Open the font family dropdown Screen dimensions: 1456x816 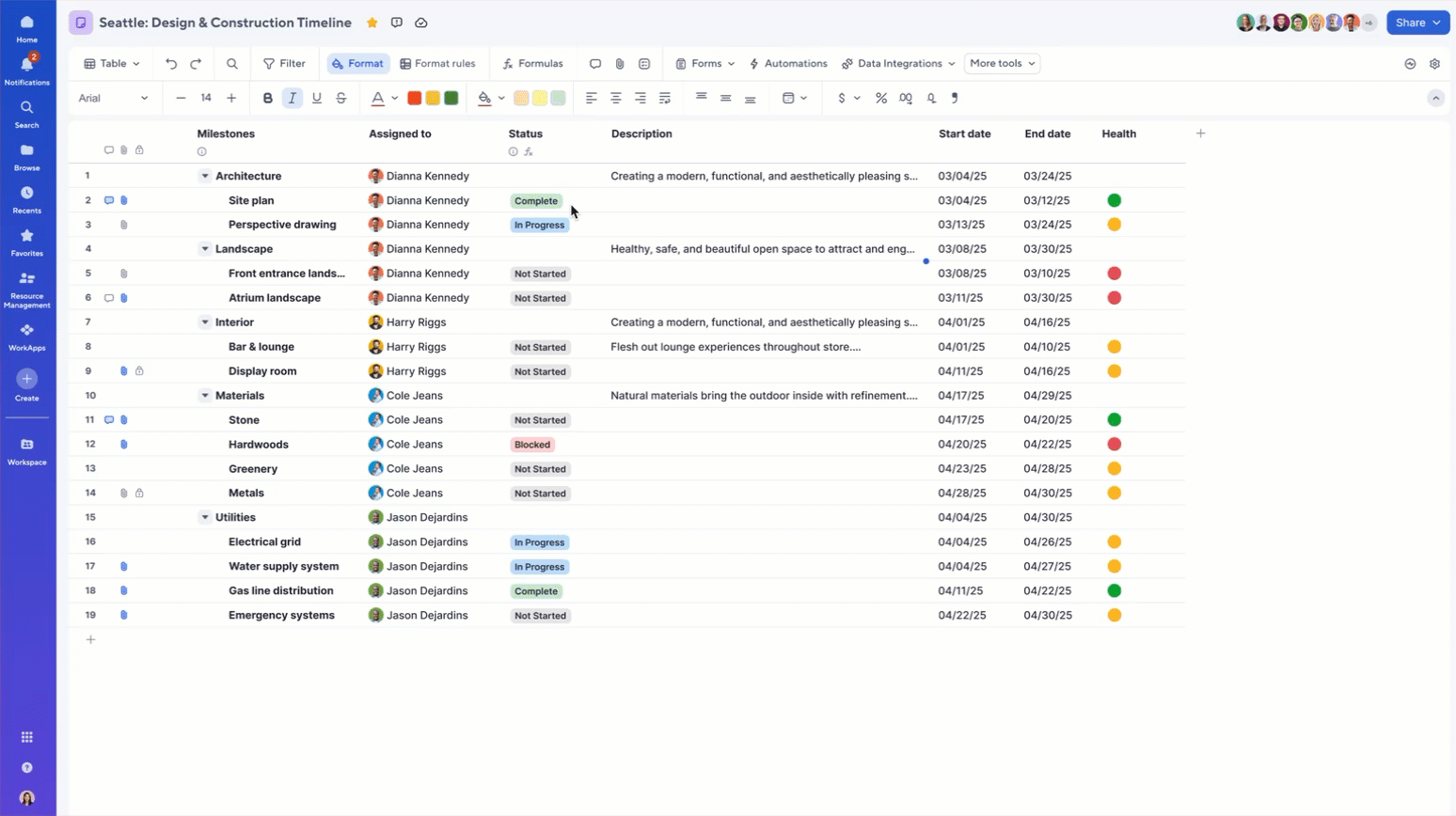click(x=113, y=98)
